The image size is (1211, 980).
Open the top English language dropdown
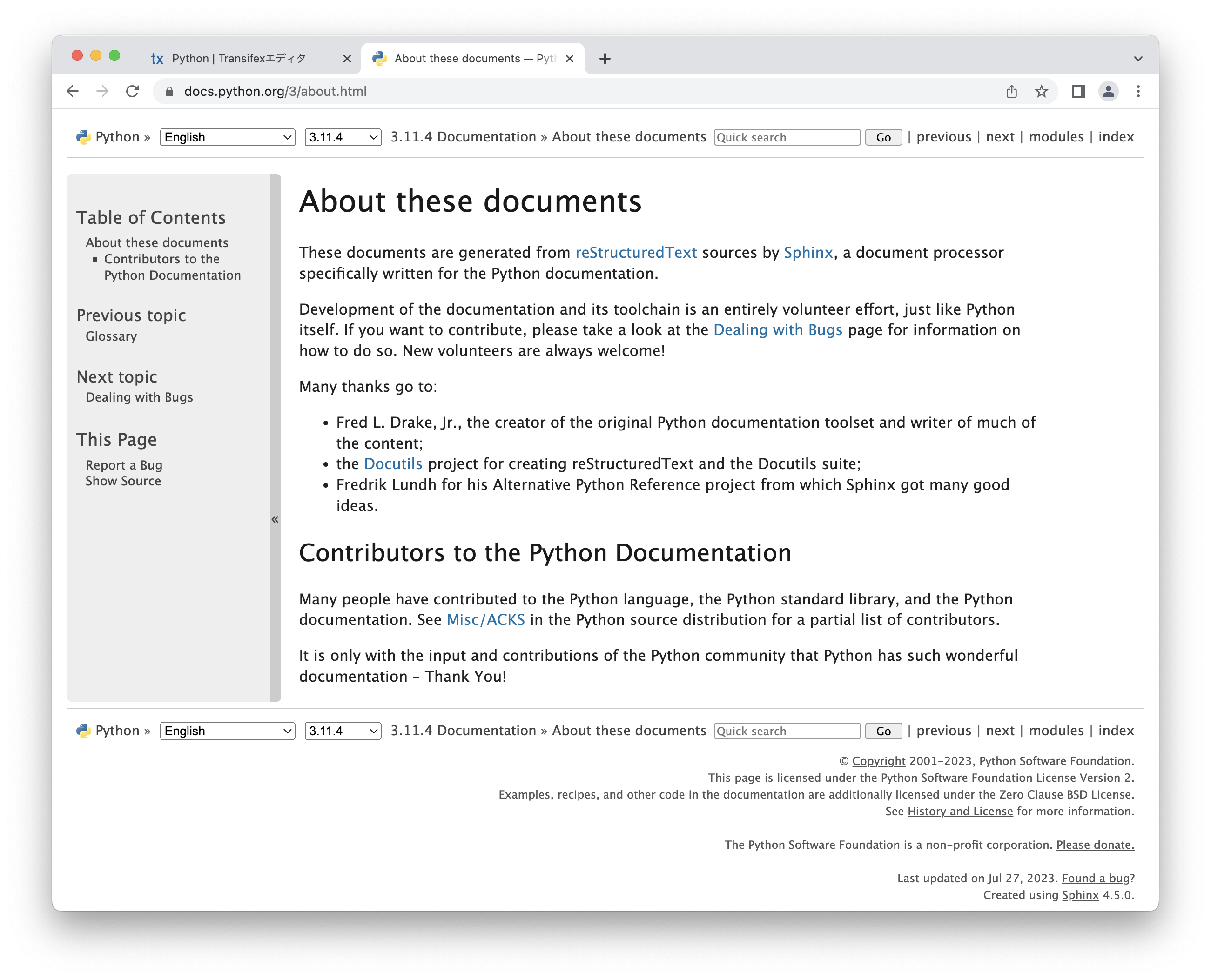click(x=228, y=137)
